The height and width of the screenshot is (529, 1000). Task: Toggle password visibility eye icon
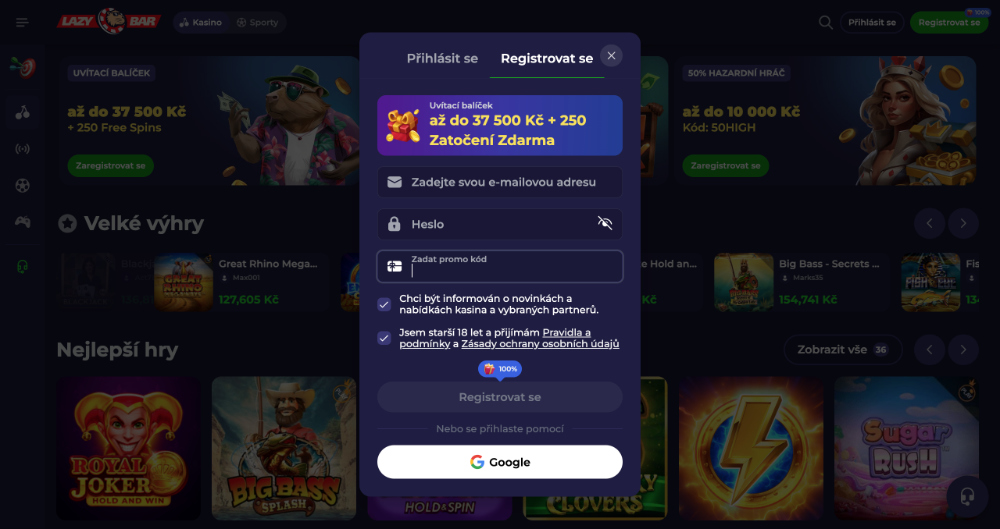click(x=605, y=223)
